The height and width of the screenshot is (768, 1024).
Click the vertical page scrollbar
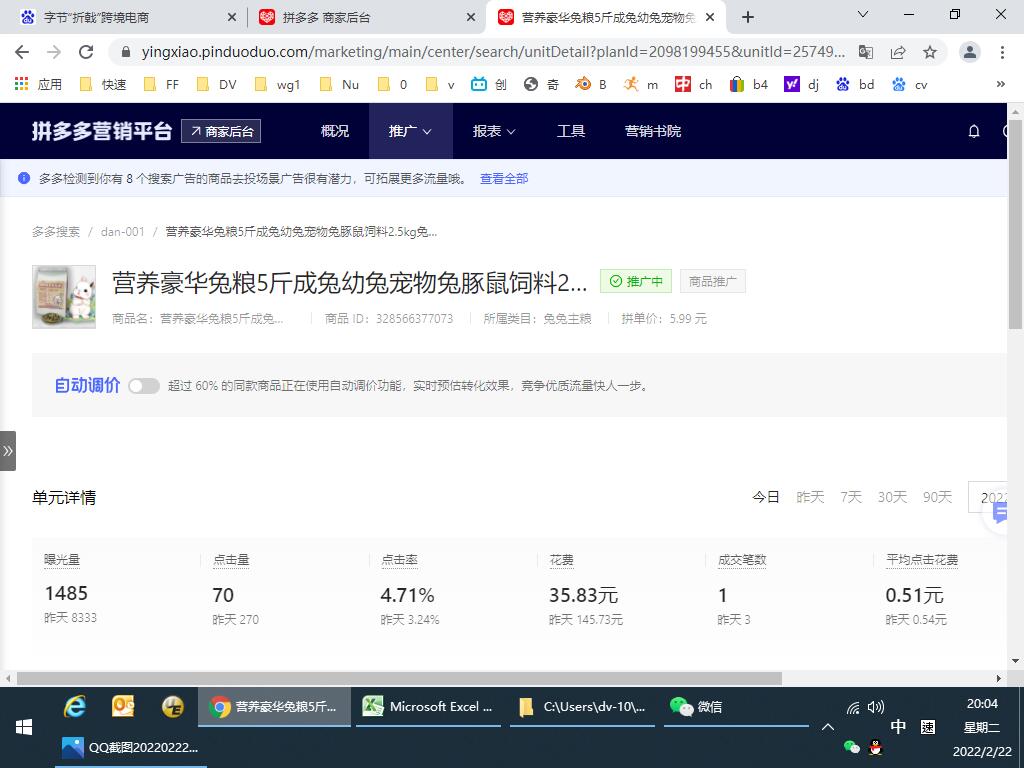tap(1016, 224)
